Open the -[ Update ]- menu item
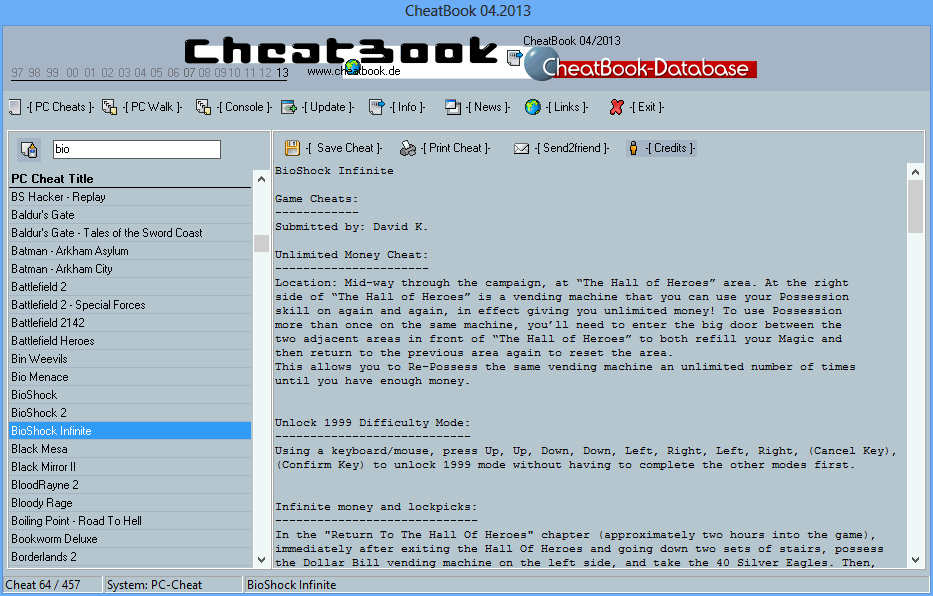933x596 pixels. click(328, 107)
